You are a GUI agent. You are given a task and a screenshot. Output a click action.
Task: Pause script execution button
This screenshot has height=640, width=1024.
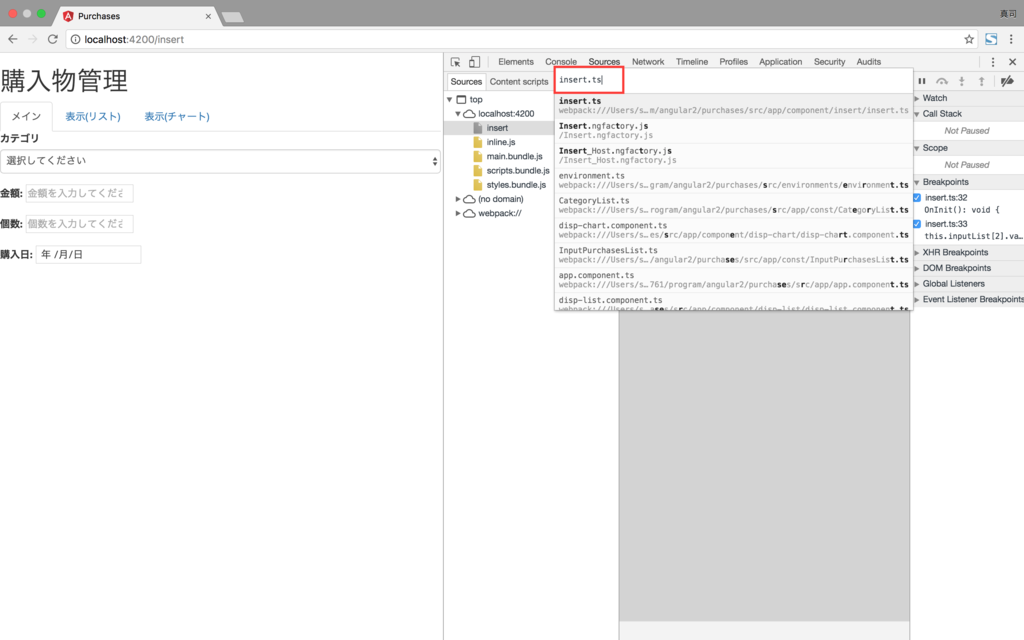[x=922, y=81]
